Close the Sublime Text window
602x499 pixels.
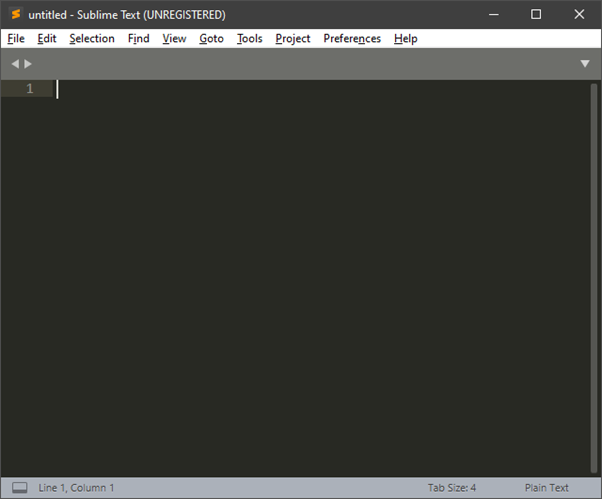click(579, 15)
